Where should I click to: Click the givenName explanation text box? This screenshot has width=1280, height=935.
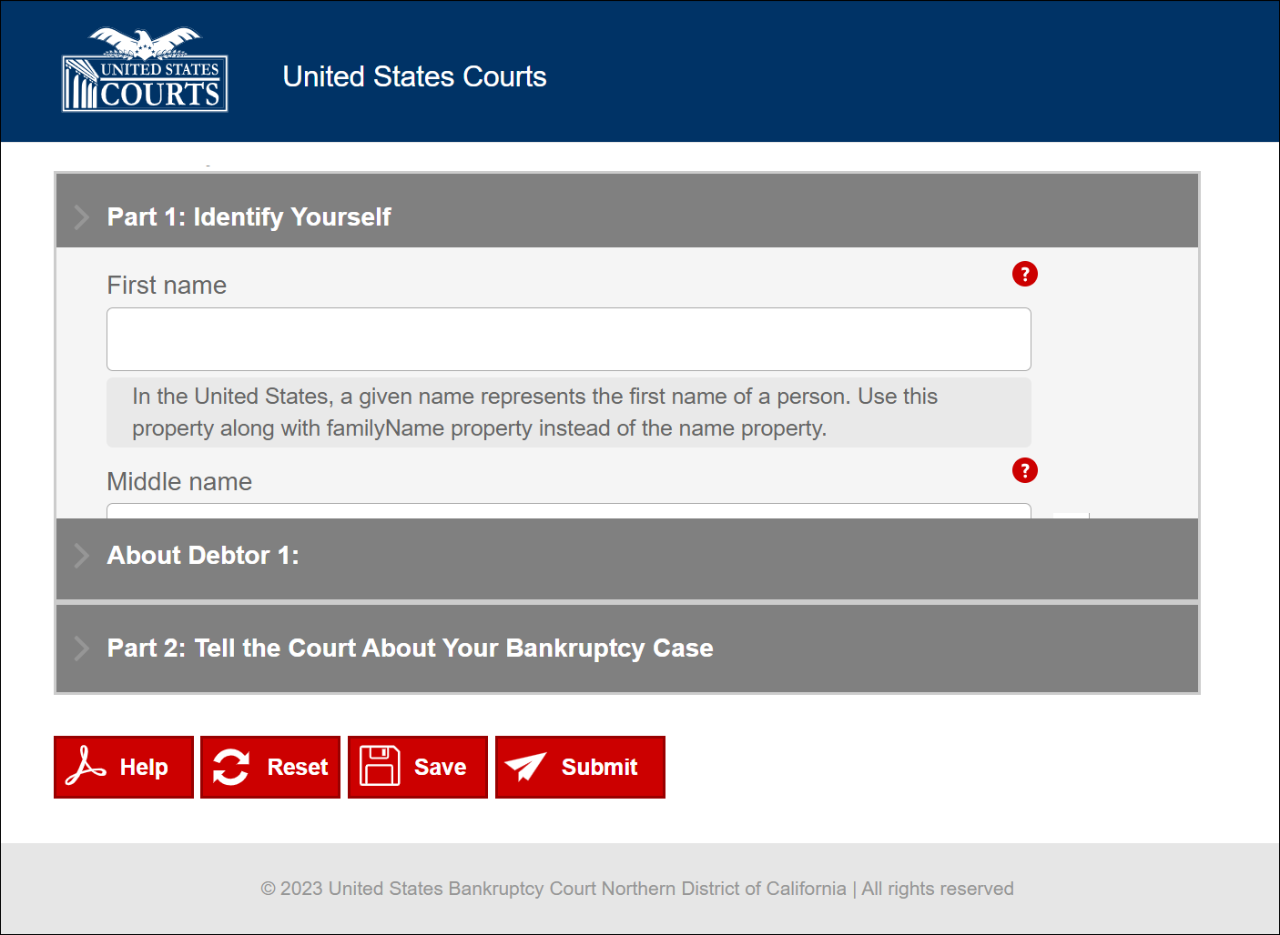568,412
